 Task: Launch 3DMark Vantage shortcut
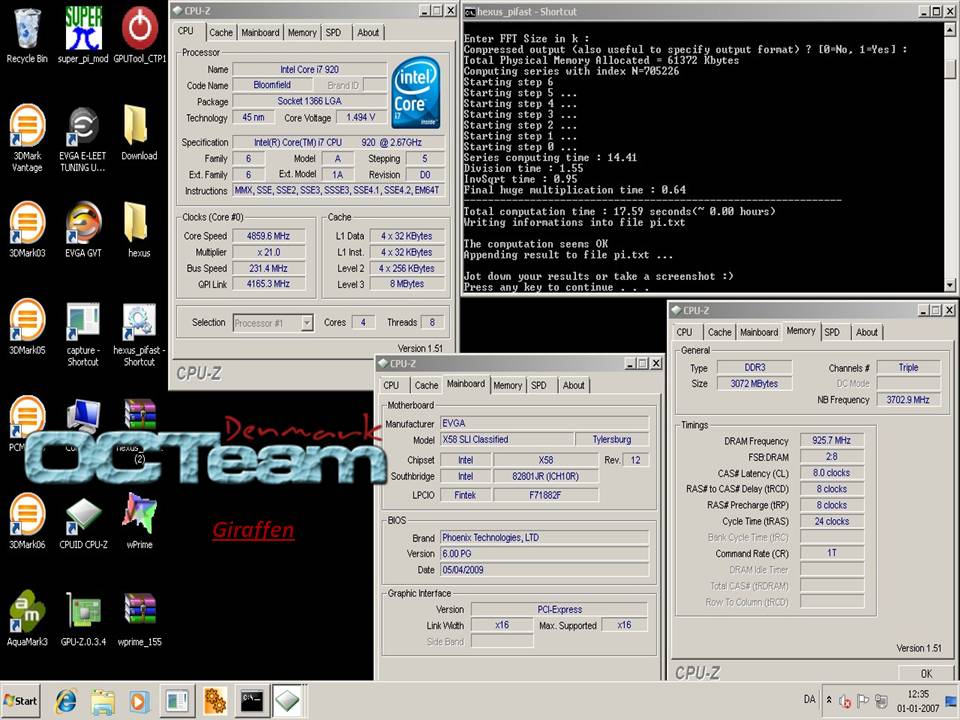[x=27, y=138]
